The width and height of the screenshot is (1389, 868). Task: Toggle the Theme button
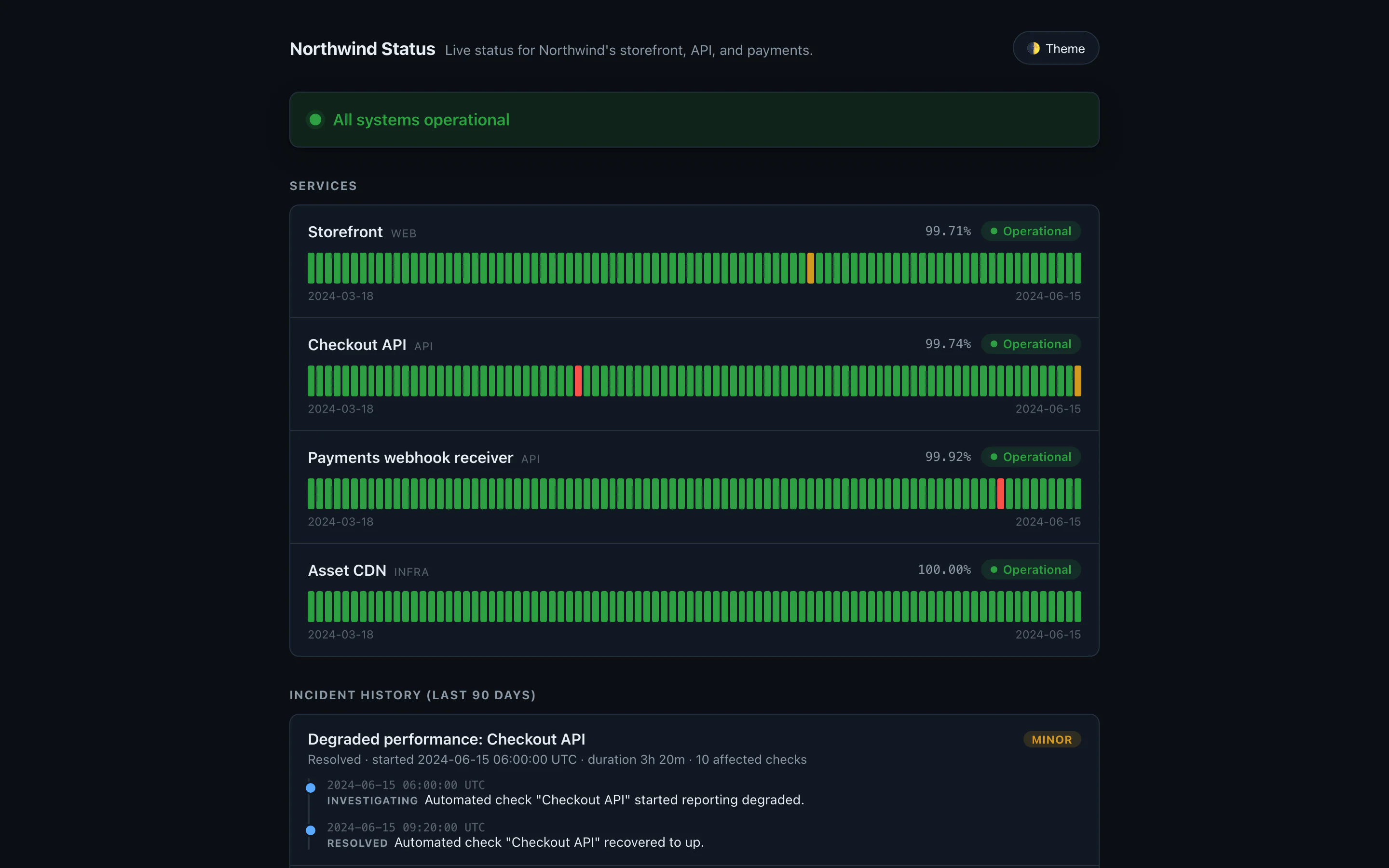1056,48
